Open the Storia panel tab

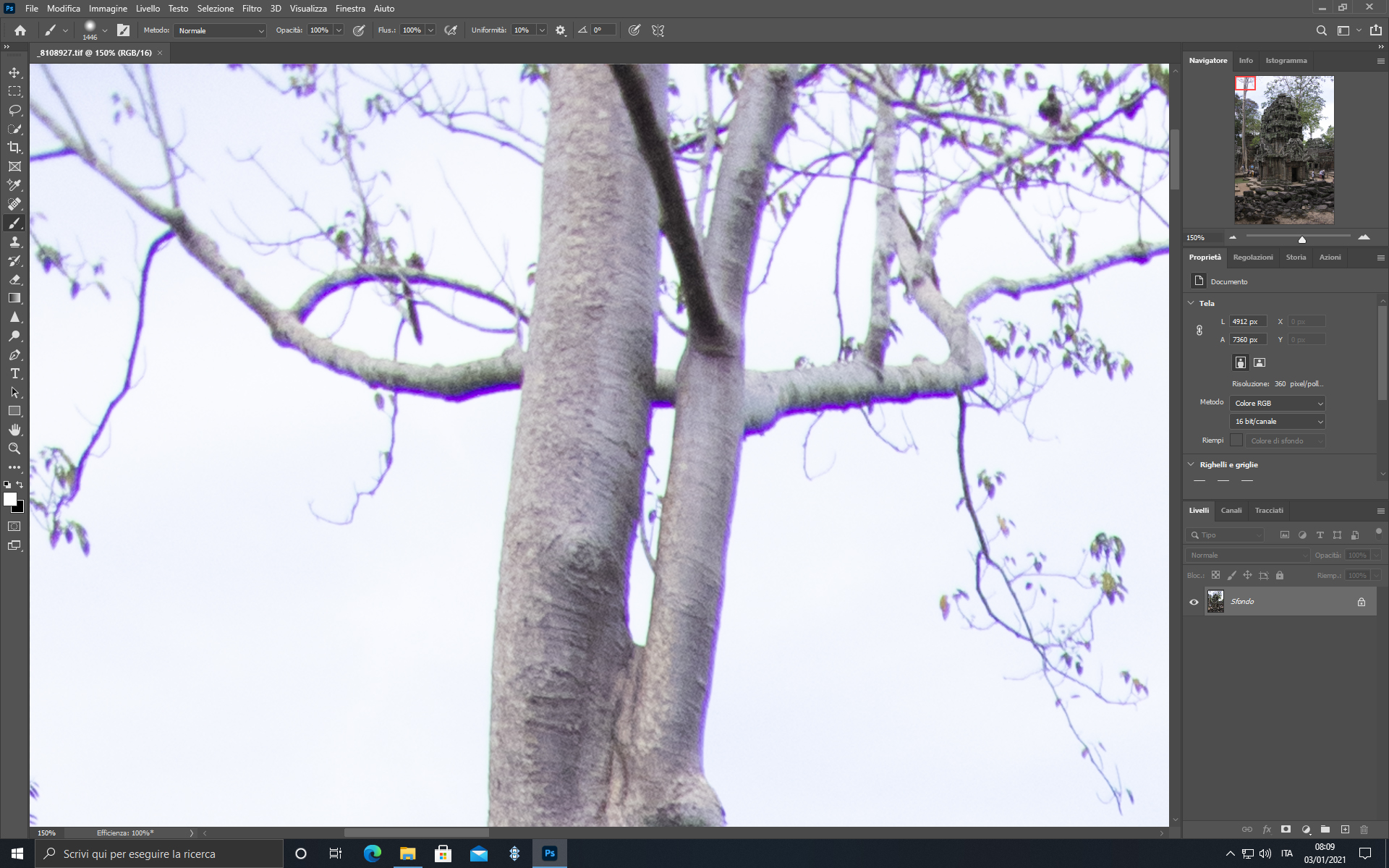coord(1295,258)
